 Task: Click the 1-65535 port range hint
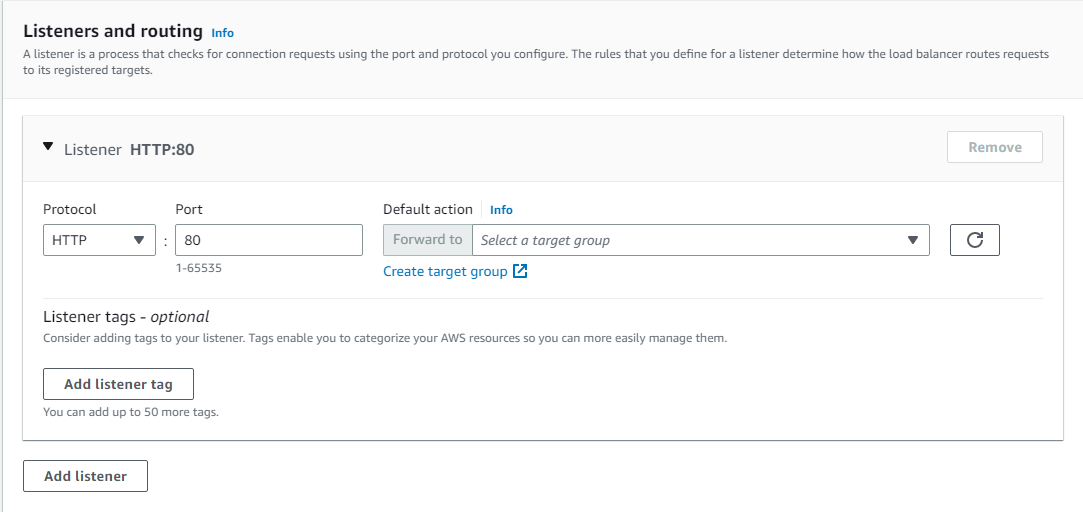(x=198, y=268)
